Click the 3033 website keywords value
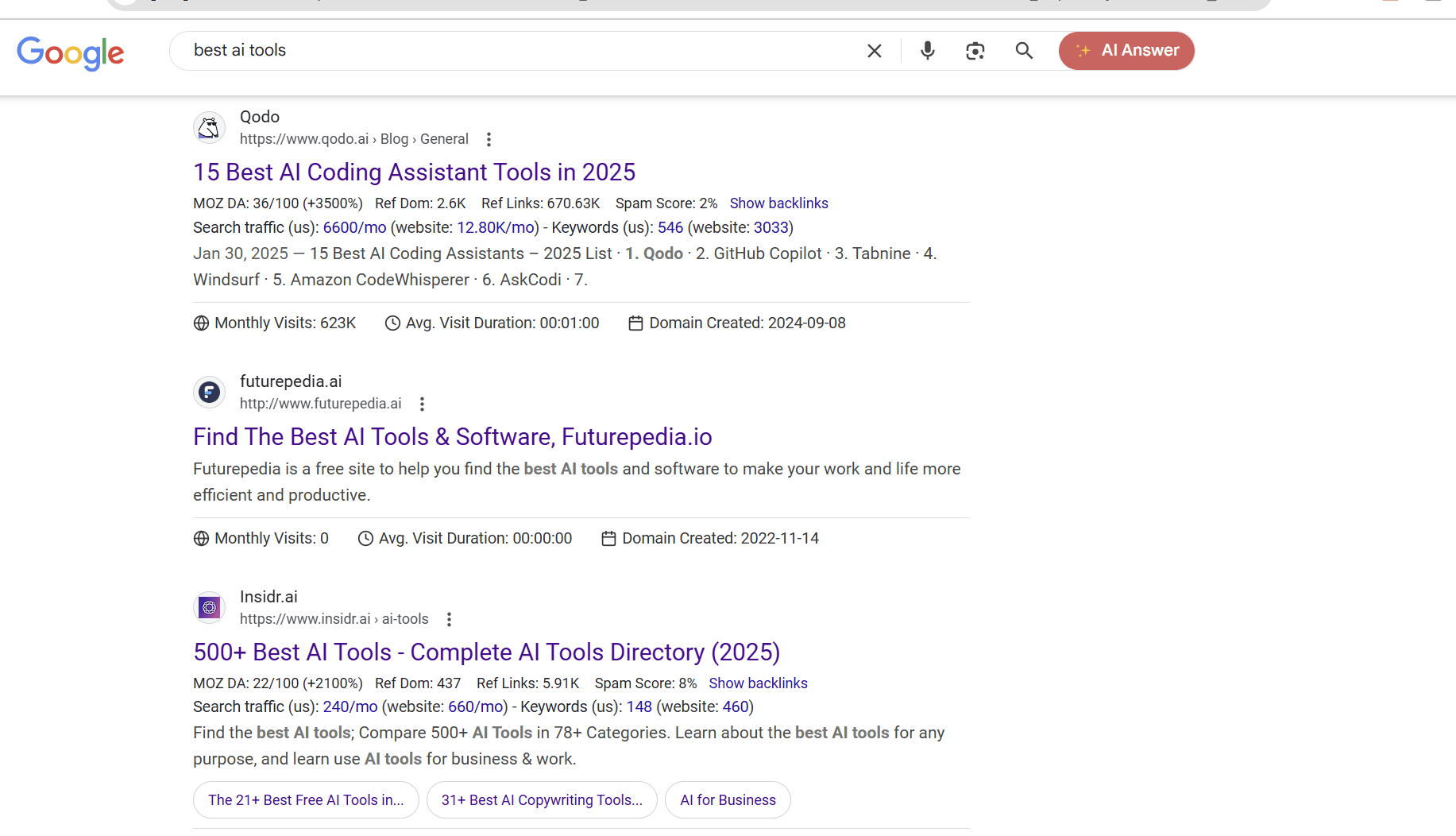 point(770,228)
